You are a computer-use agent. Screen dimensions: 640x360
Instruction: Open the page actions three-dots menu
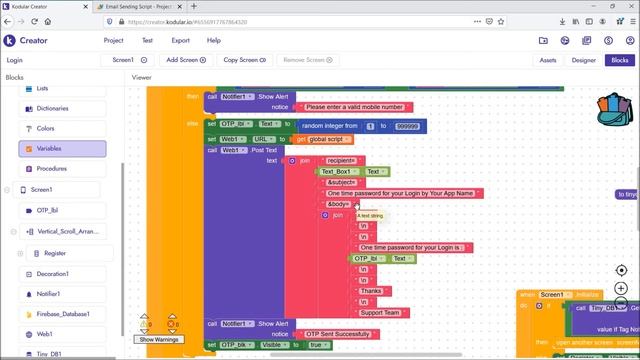point(477,22)
